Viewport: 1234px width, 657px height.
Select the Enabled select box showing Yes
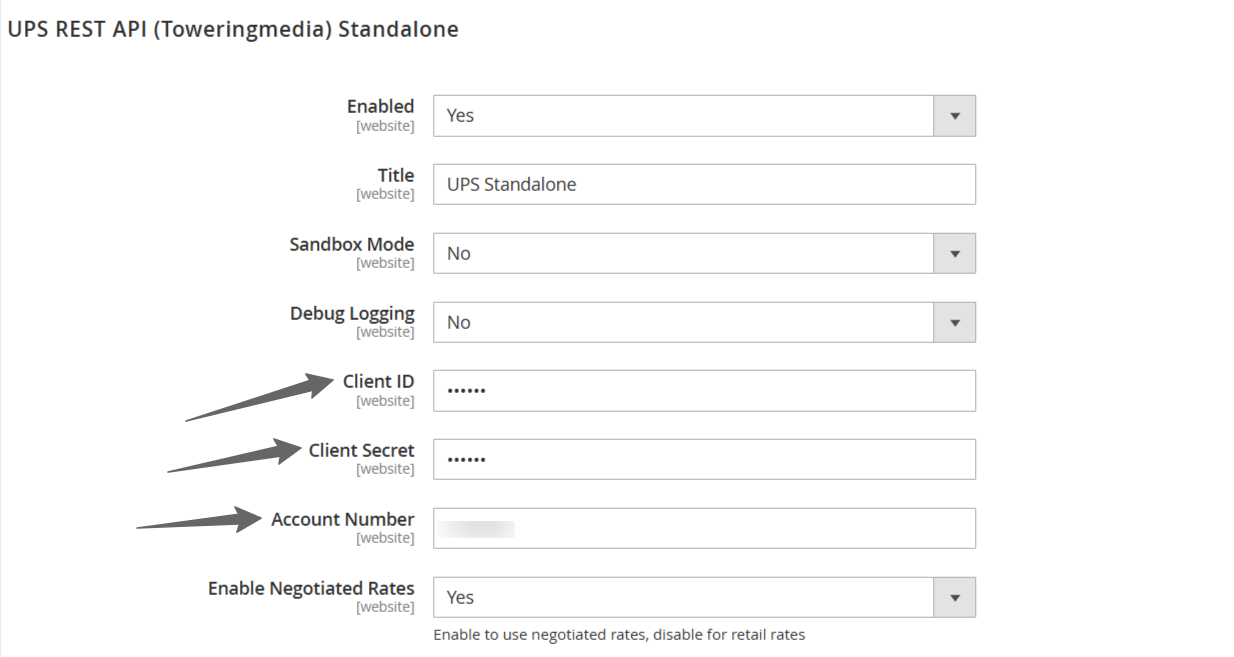coord(704,116)
